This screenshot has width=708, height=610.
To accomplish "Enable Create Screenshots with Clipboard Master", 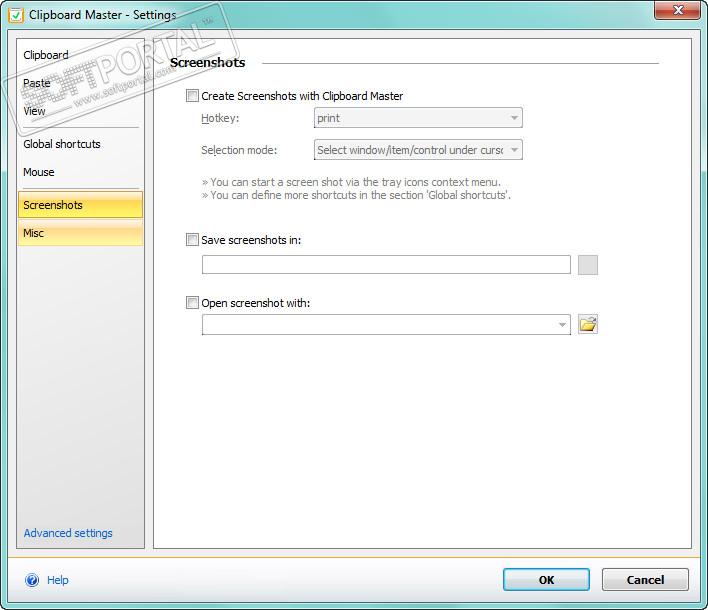I will 192,96.
